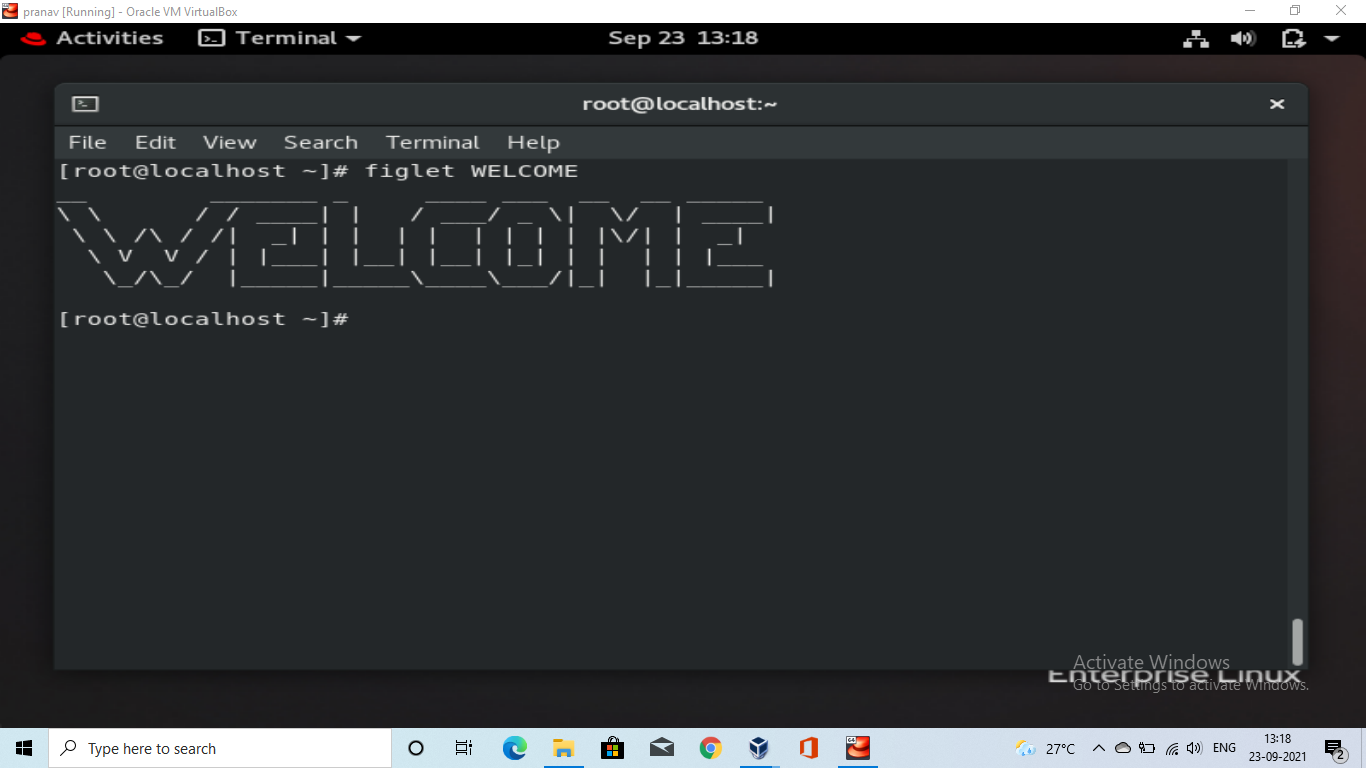Open the Mail app from the taskbar
Image resolution: width=1366 pixels, height=768 pixels.
(661, 748)
